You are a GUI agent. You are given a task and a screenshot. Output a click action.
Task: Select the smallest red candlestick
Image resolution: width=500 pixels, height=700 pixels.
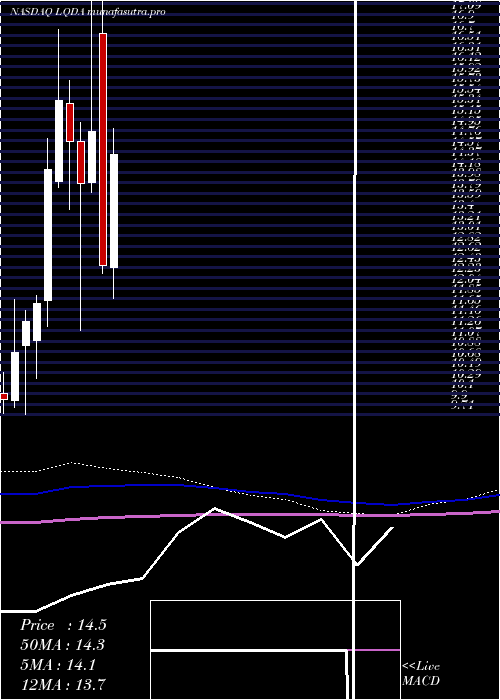(x=4, y=396)
